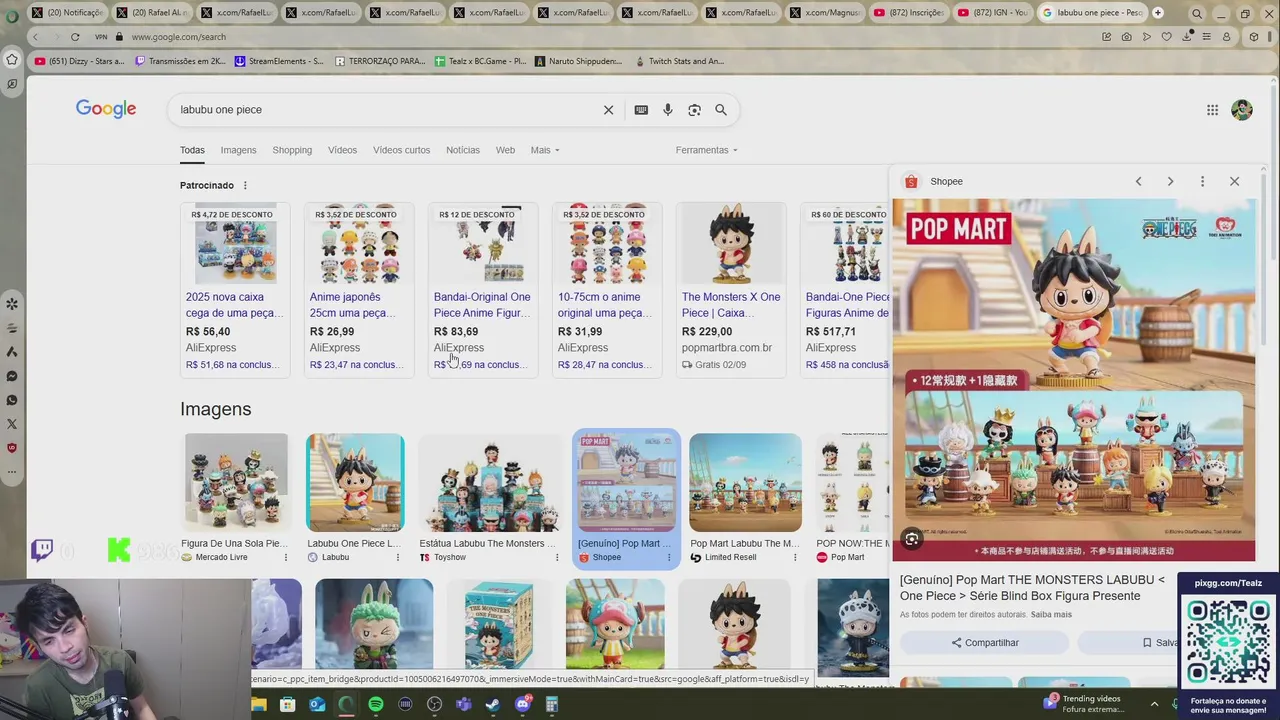Show next image in Shopee side panel

click(x=1170, y=181)
